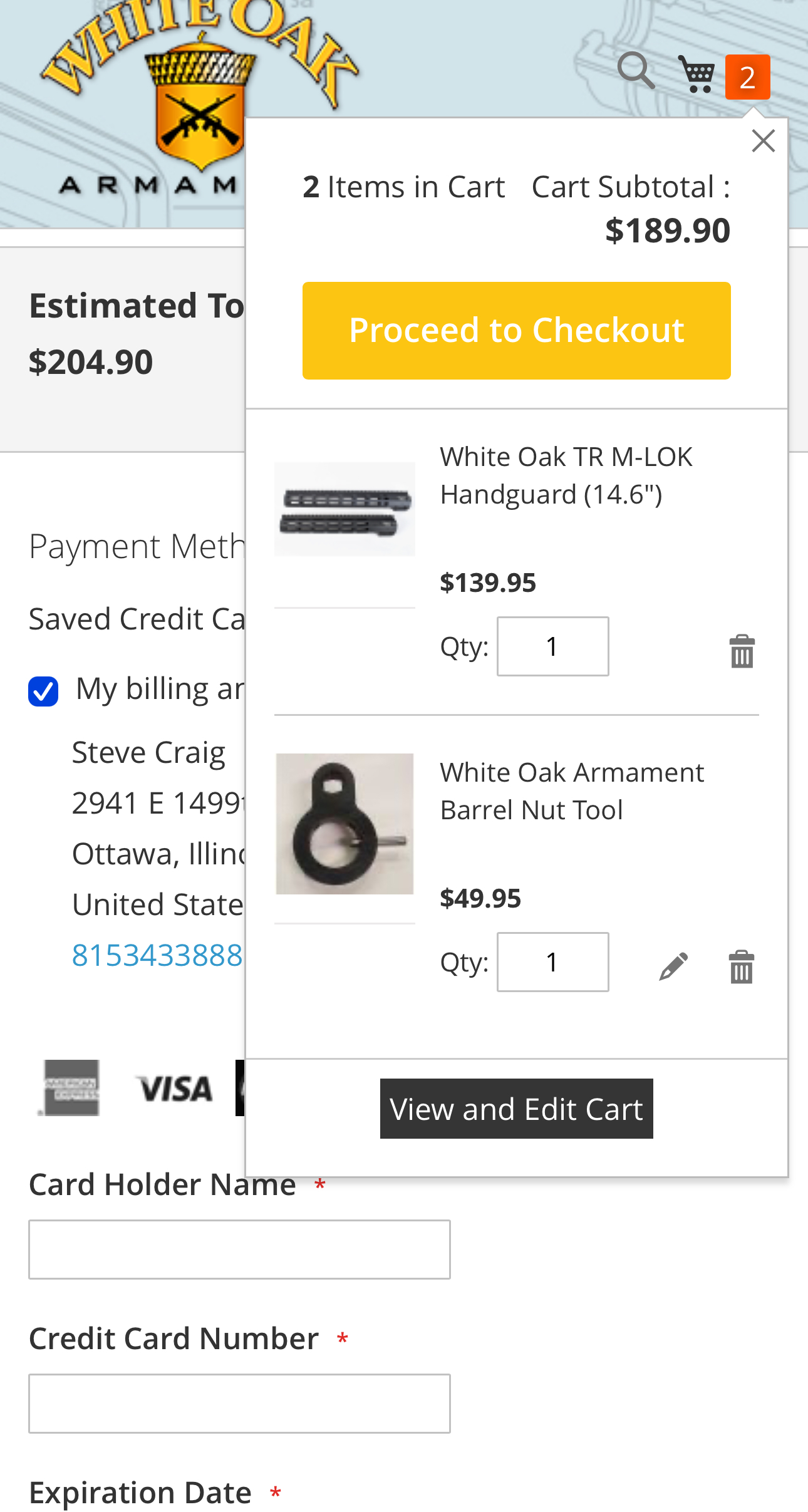
Task: Click the American Express card logo
Action: click(70, 1087)
